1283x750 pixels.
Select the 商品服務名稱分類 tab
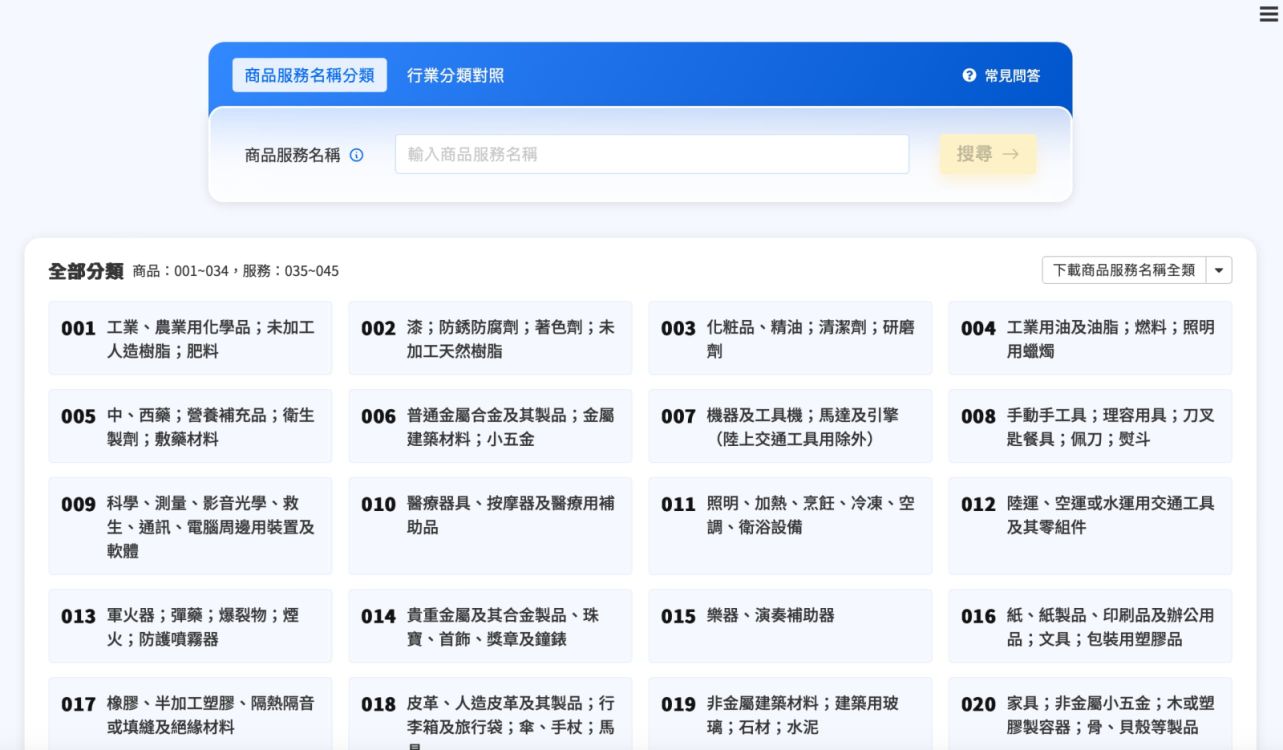coord(309,76)
